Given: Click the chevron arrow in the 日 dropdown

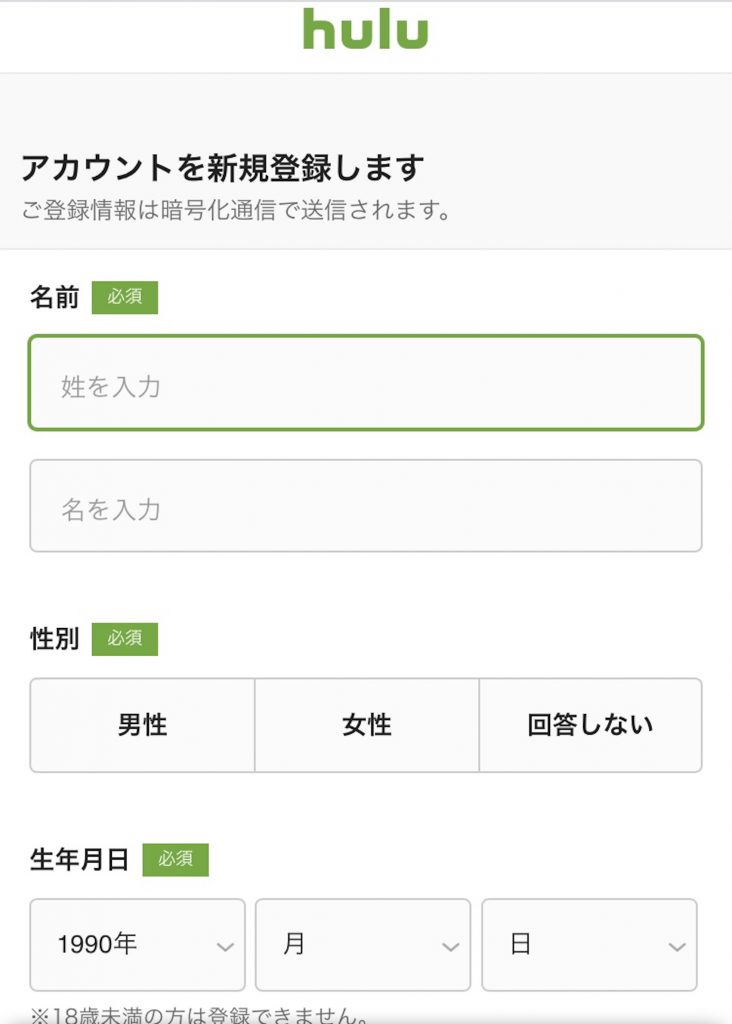Looking at the screenshot, I should pyautogui.click(x=677, y=947).
